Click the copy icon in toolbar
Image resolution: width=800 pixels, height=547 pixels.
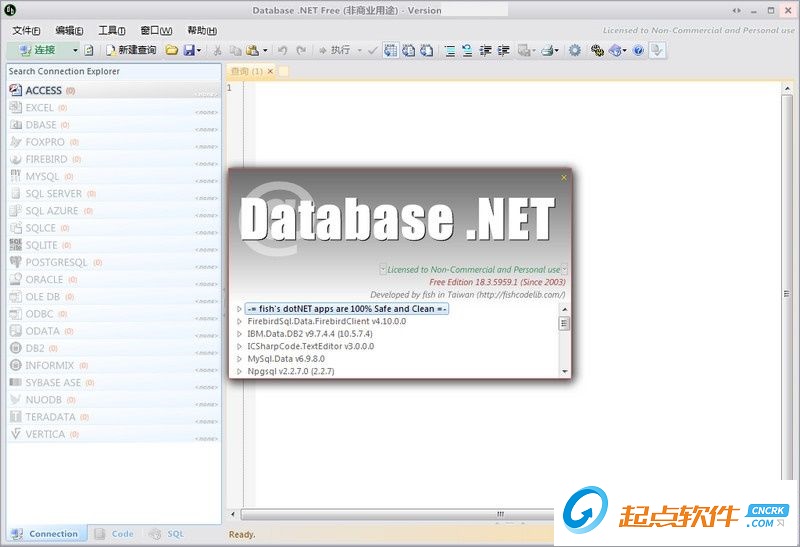tap(235, 50)
